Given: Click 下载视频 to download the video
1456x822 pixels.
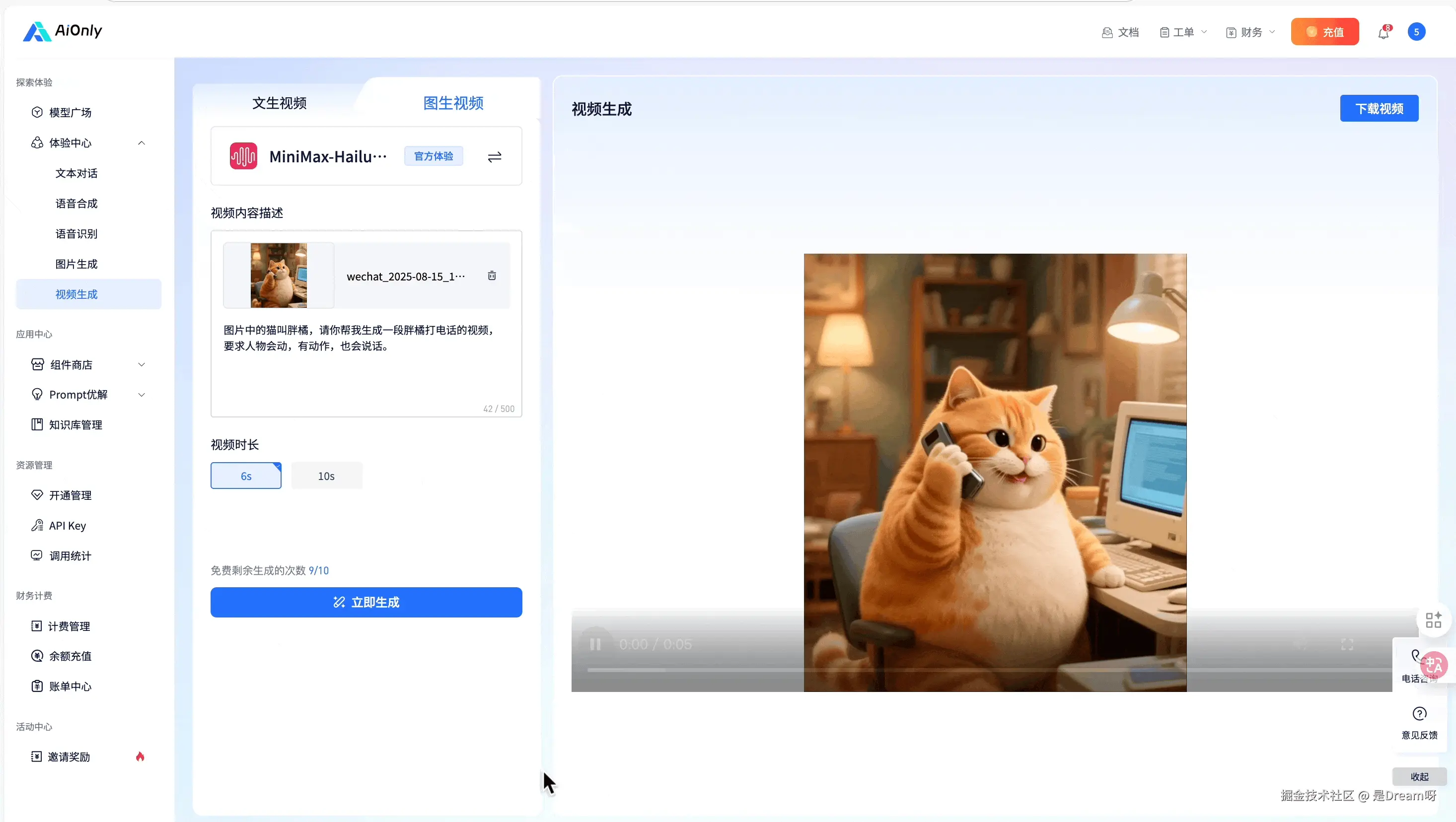Looking at the screenshot, I should point(1379,108).
